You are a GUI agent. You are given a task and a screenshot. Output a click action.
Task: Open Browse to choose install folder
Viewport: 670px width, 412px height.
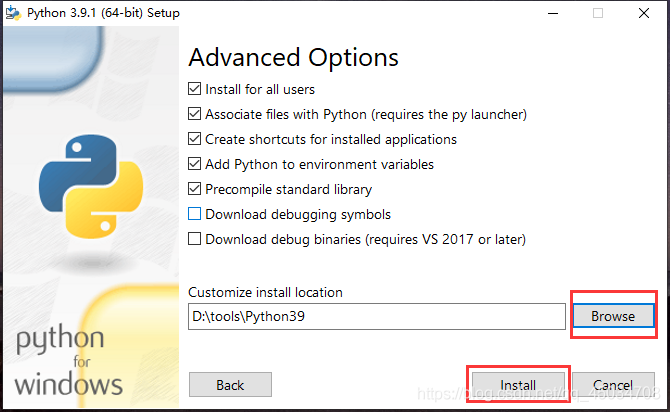click(613, 316)
